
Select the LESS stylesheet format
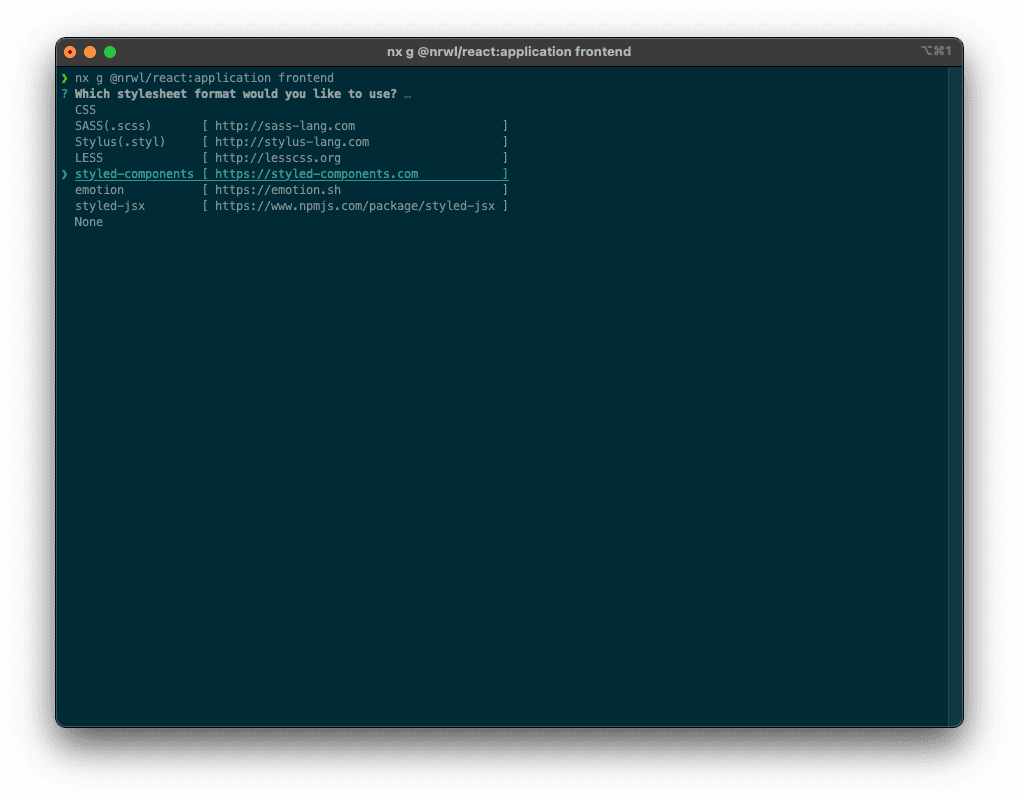(x=88, y=157)
